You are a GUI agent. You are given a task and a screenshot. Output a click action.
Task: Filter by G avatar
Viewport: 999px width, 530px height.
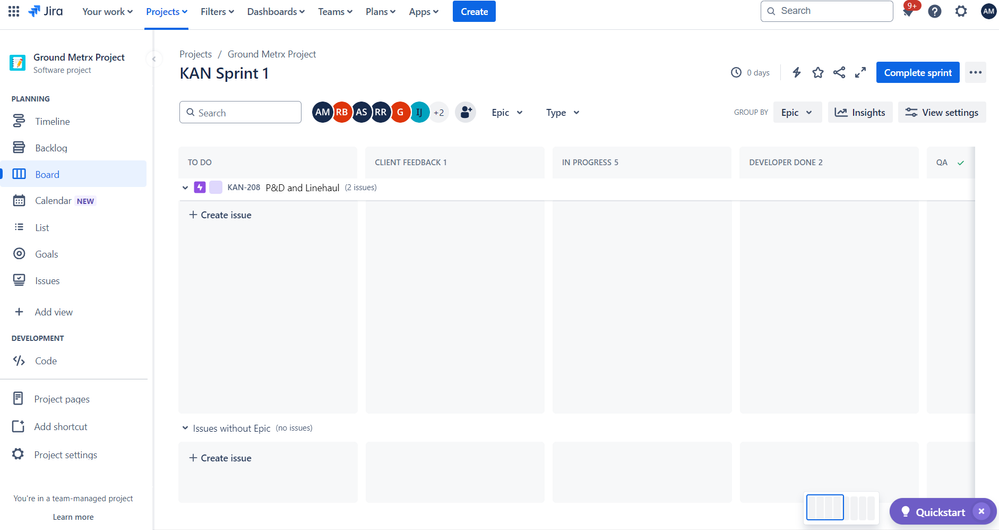pos(400,112)
